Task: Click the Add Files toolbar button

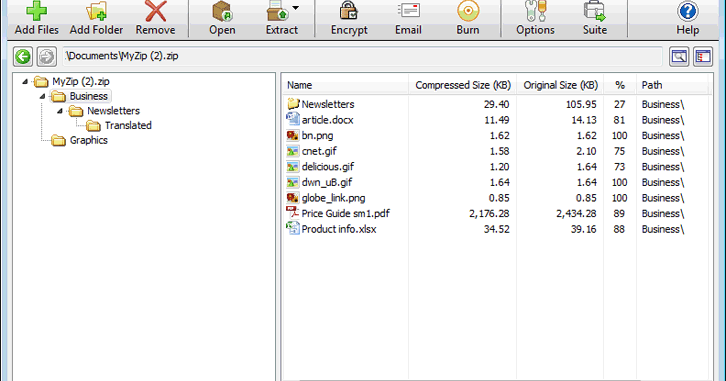Action: (x=37, y=19)
